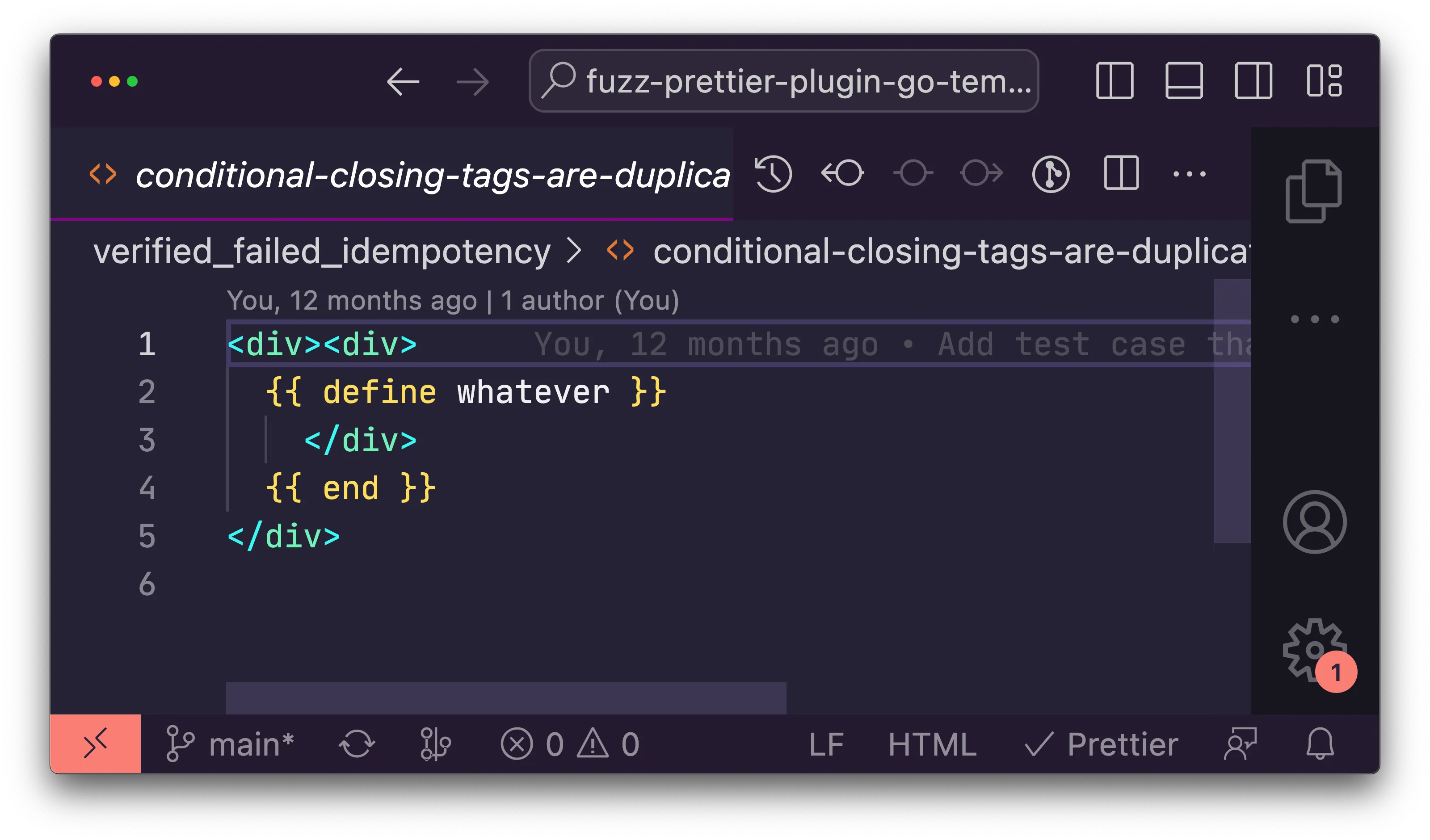The image size is (1430, 840).
Task: Open previous revision changes icon
Action: (x=843, y=174)
